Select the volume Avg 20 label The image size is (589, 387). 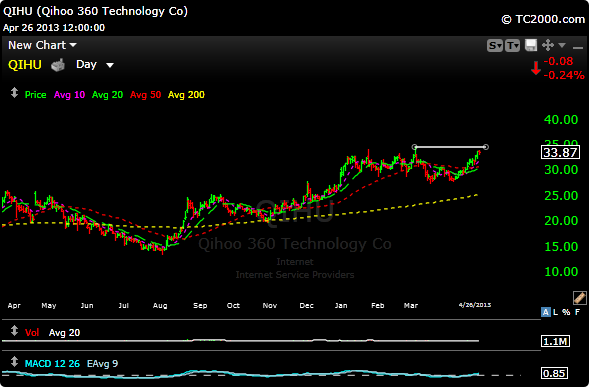[x=64, y=333]
